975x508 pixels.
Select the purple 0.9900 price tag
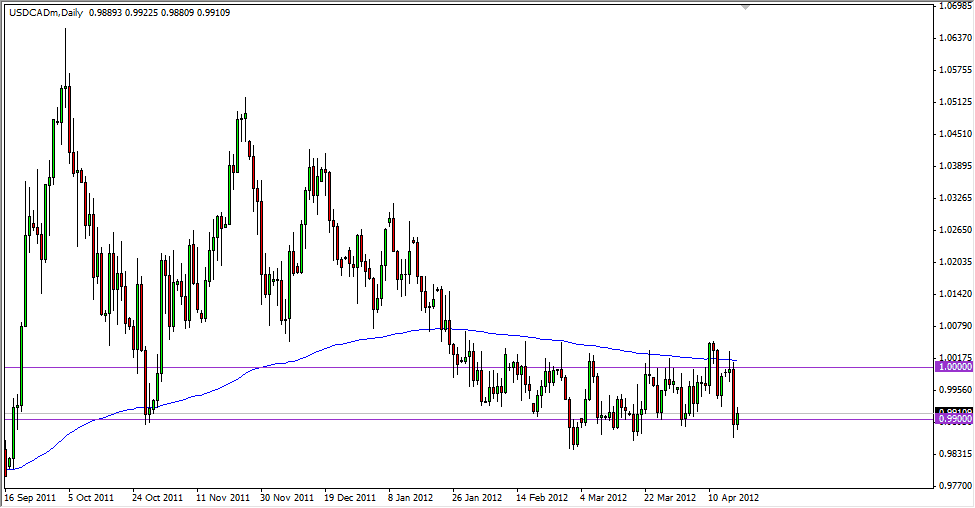[x=954, y=419]
